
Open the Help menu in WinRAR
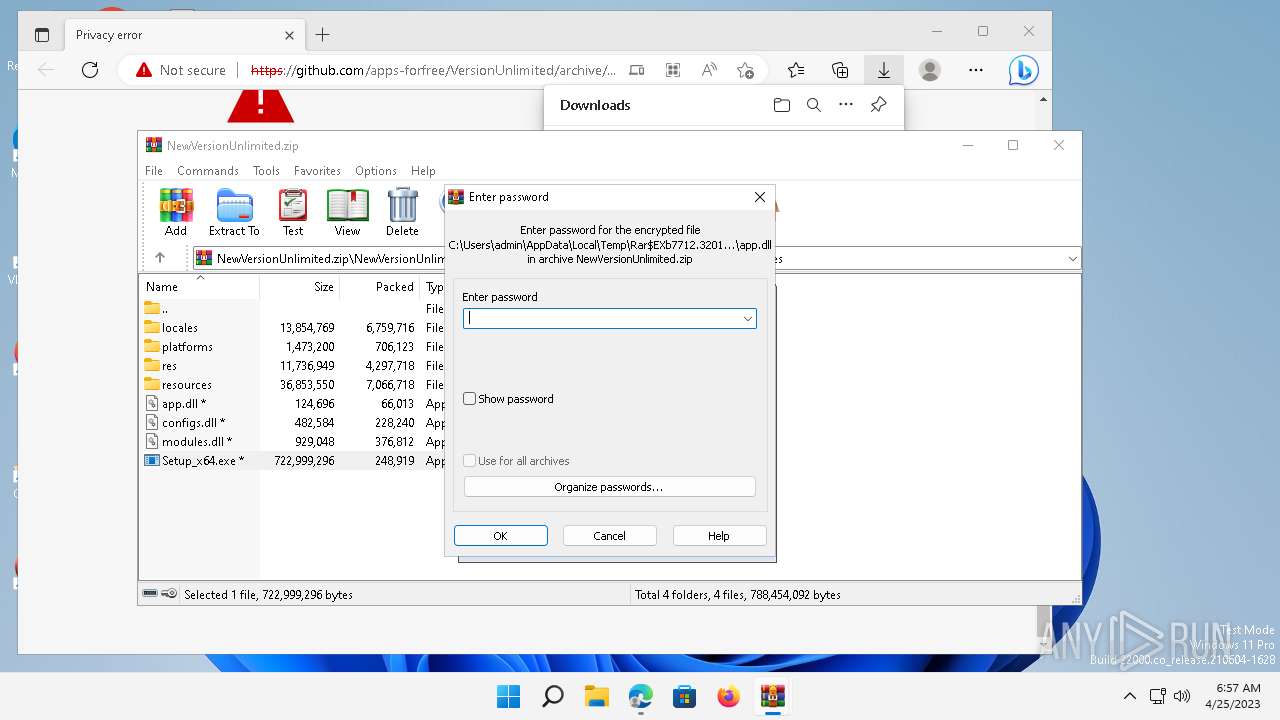pyautogui.click(x=423, y=171)
